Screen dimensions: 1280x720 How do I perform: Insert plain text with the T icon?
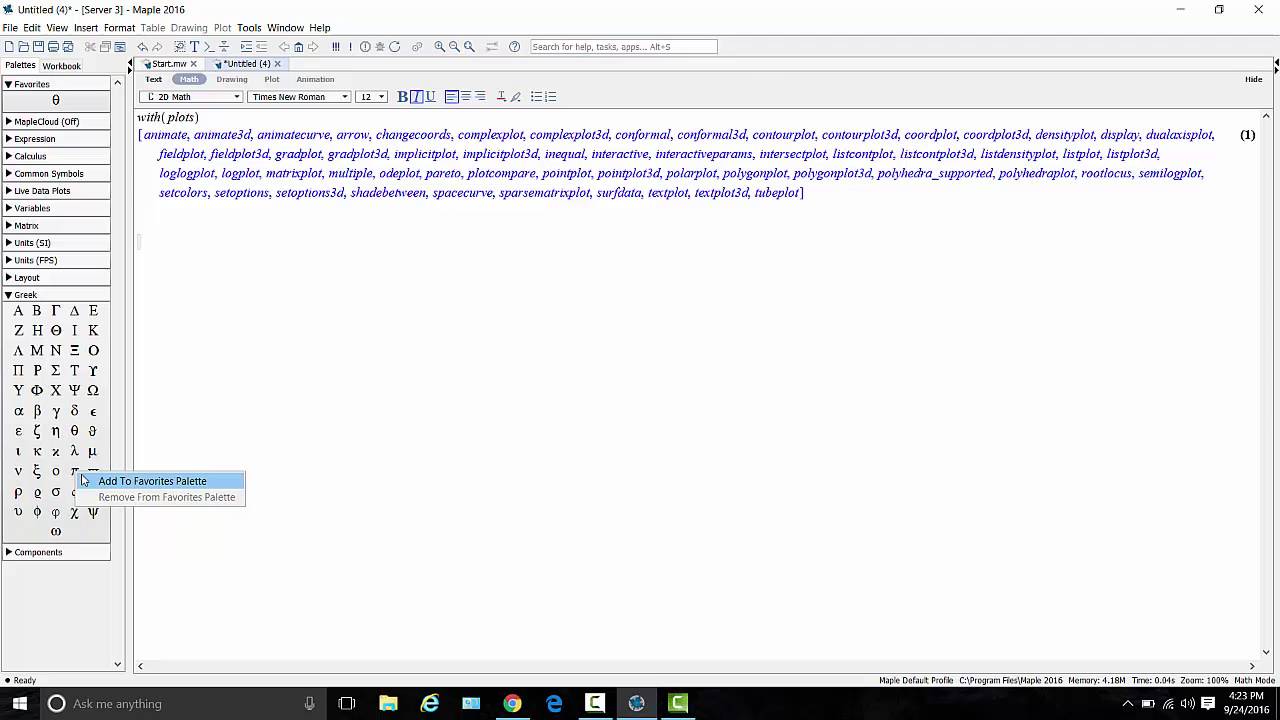coord(195,47)
